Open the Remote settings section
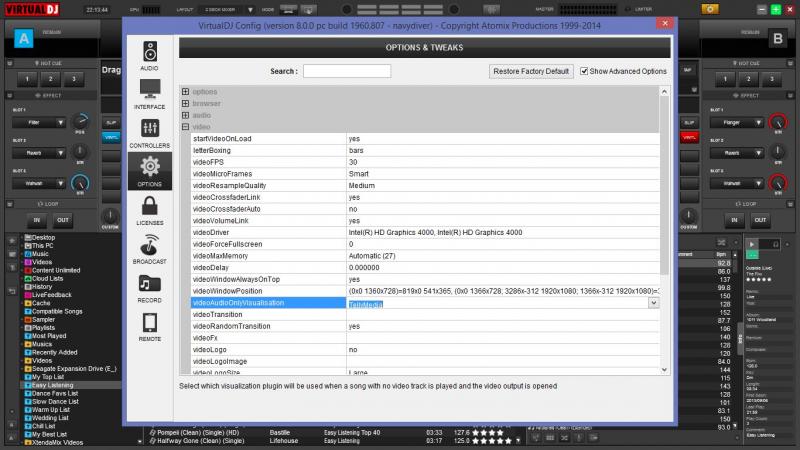This screenshot has width=800, height=450. [149, 327]
